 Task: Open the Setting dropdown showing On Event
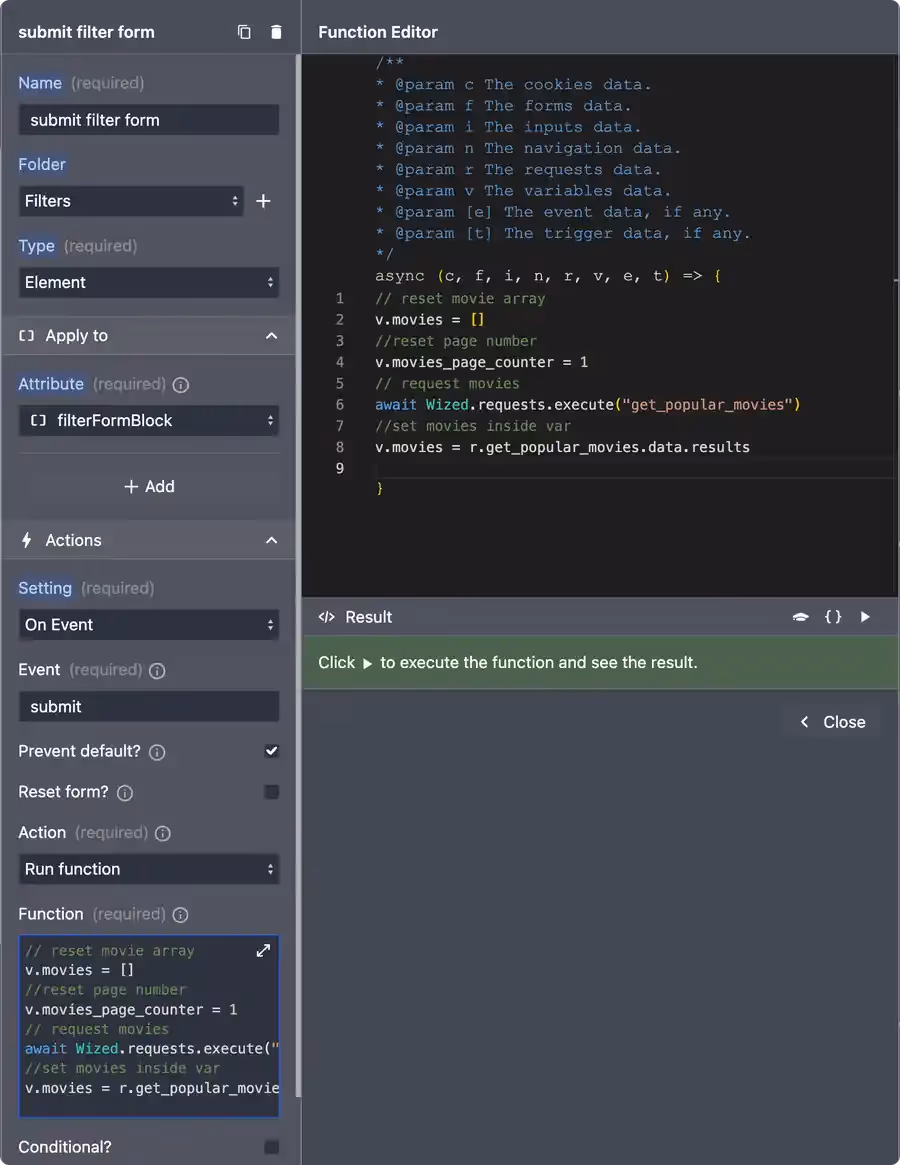[x=148, y=623]
